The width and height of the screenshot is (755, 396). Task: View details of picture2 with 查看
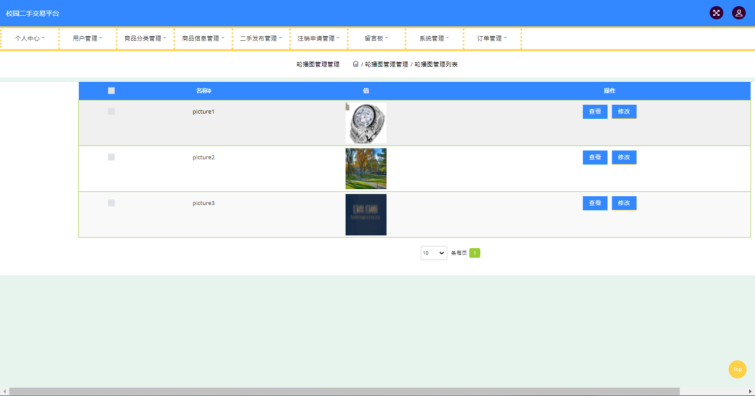pyautogui.click(x=595, y=157)
